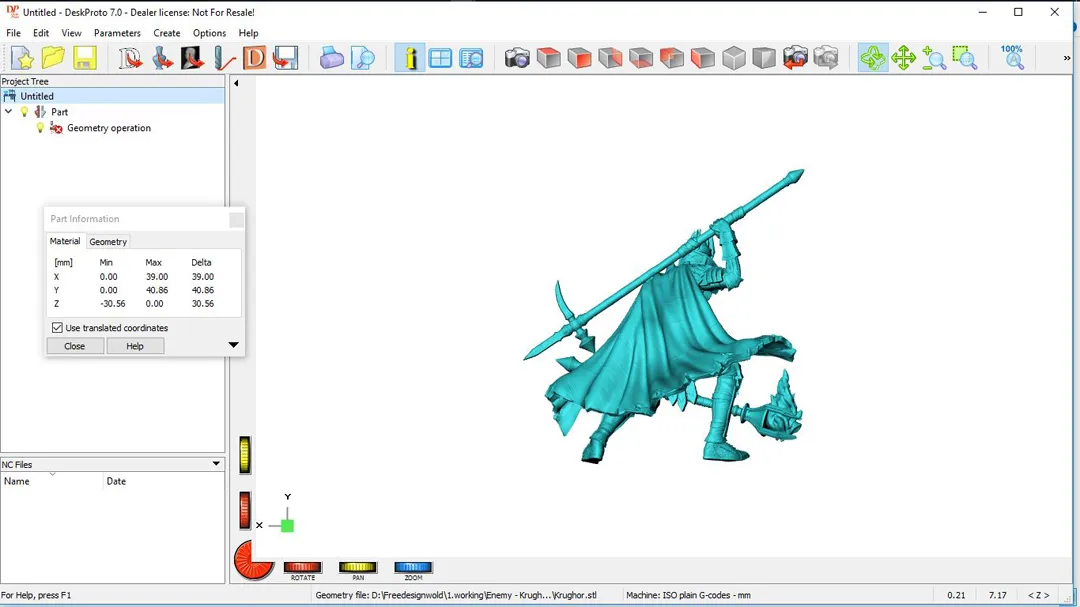
Task: Toggle the Part visibility lightbulb
Action: pyautogui.click(x=24, y=112)
